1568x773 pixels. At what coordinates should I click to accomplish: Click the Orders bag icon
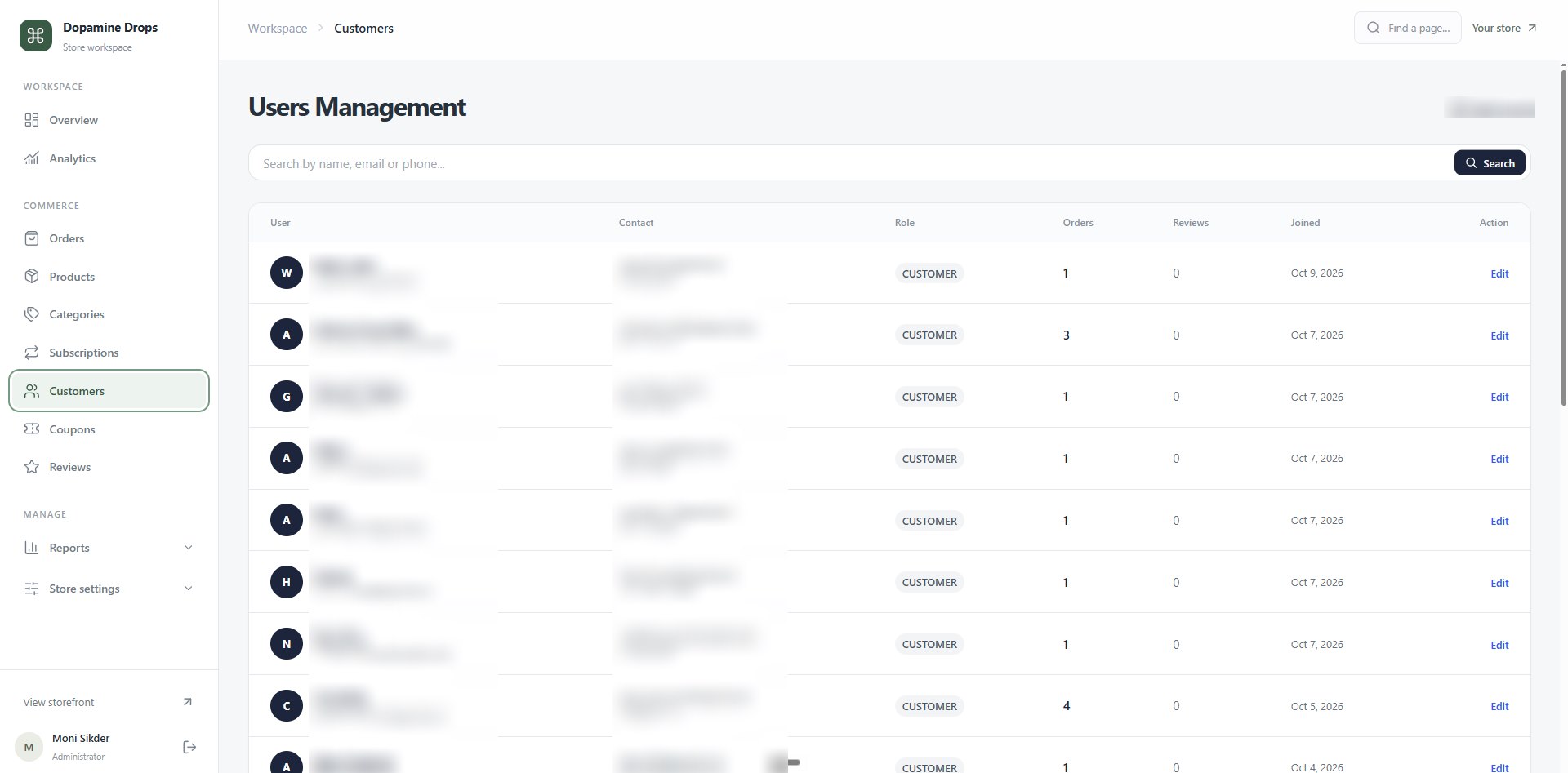(32, 238)
